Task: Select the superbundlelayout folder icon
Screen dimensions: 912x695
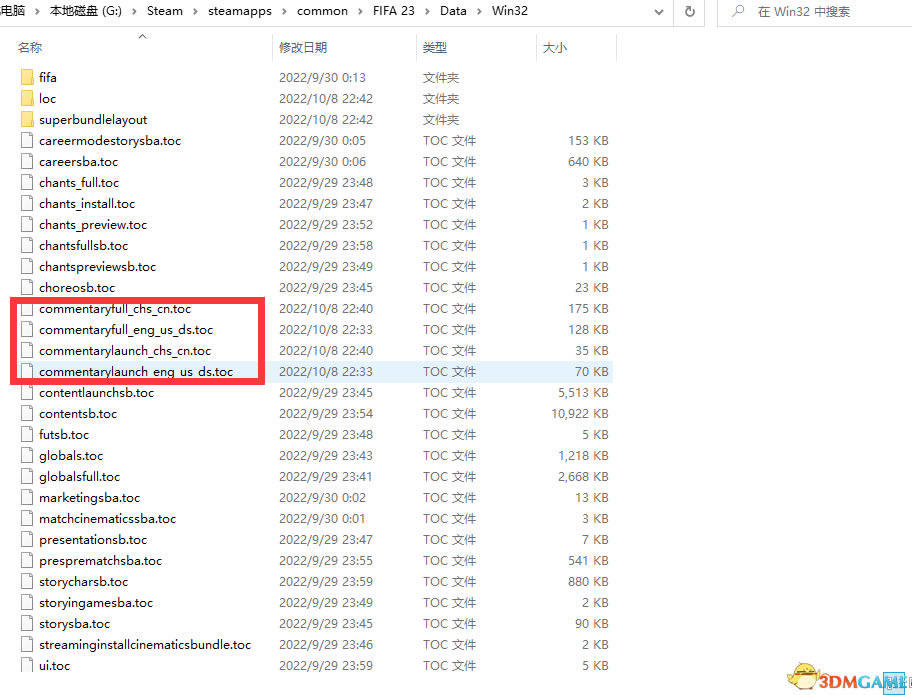Action: [27, 119]
